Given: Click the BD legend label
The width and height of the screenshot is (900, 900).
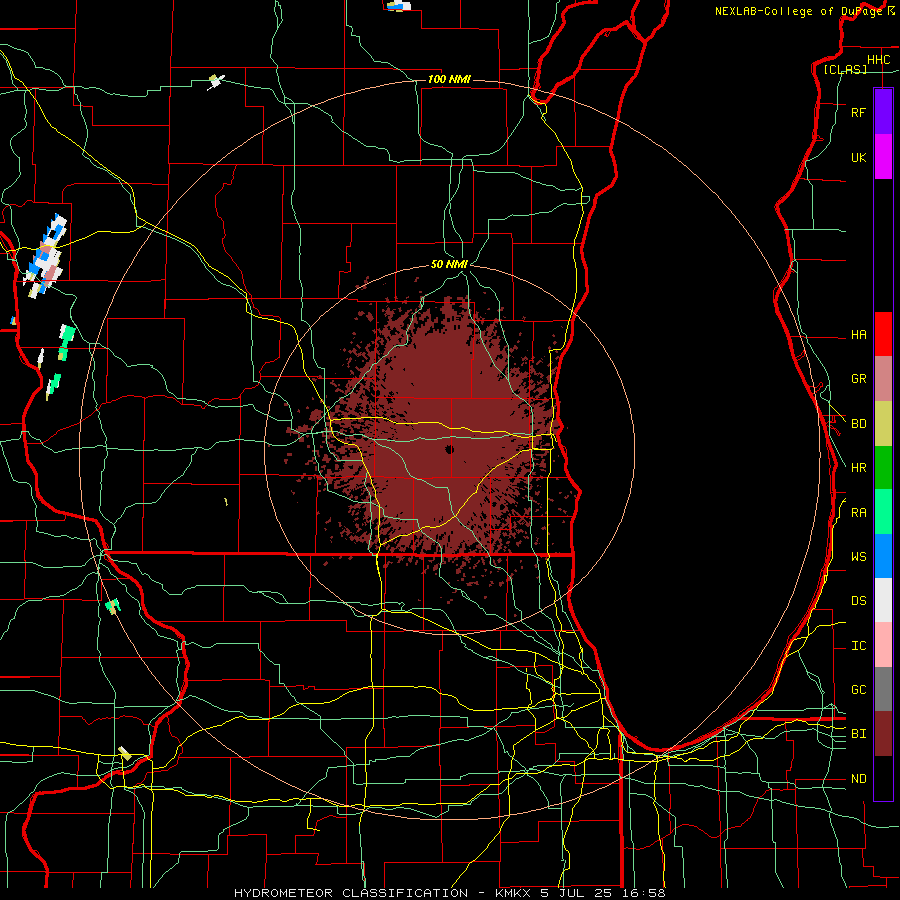Looking at the screenshot, I should (x=858, y=424).
